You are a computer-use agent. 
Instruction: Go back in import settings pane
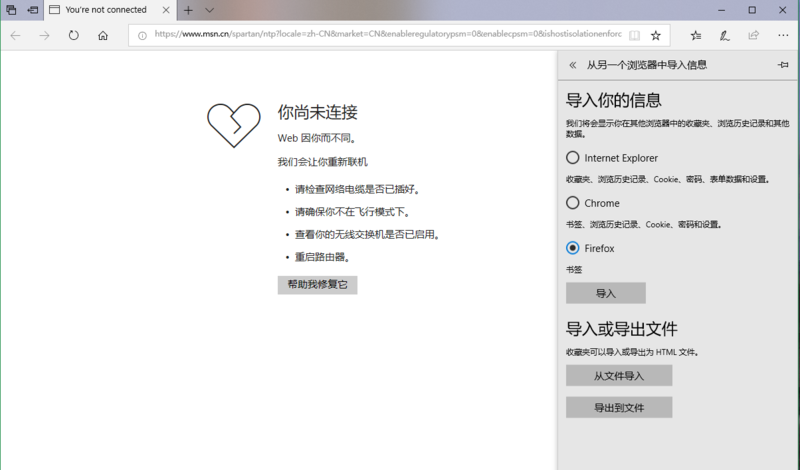[572, 65]
